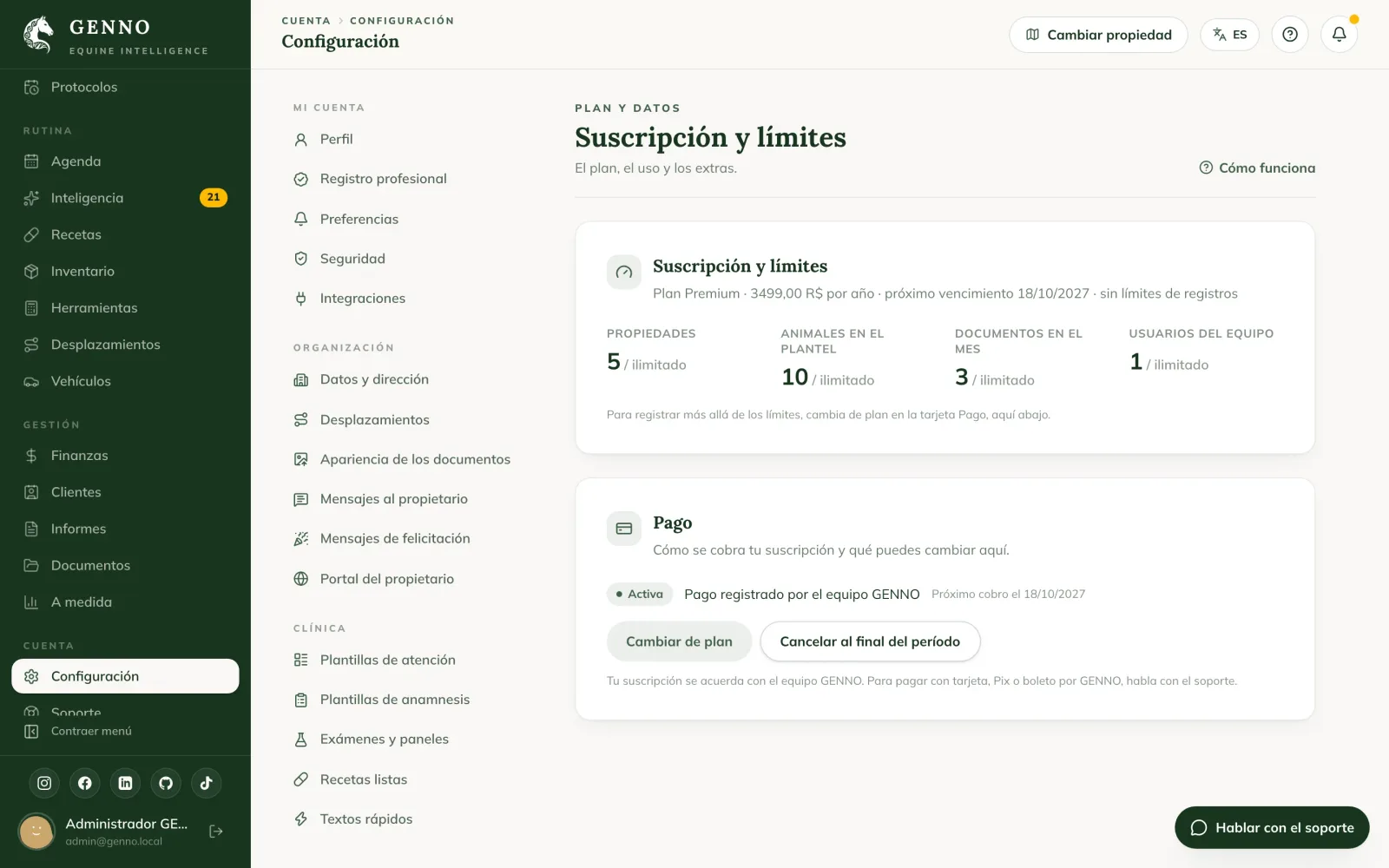Click the logout icon beside admin@genno.local
The width and height of the screenshot is (1389, 868).
(216, 832)
